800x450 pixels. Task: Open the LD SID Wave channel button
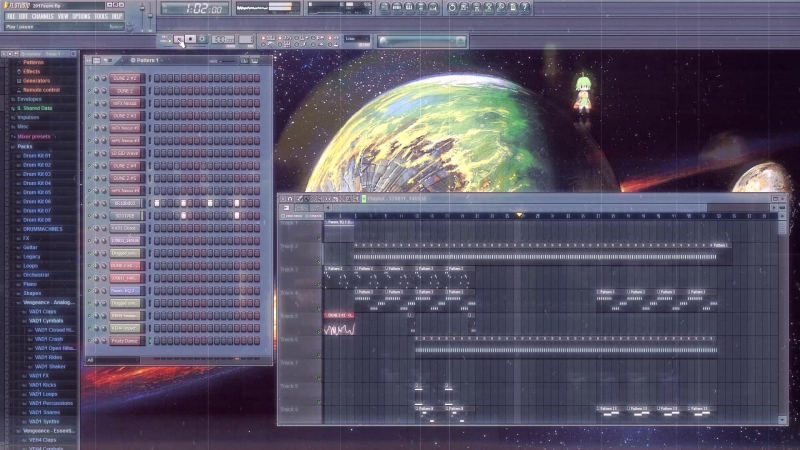tap(126, 154)
